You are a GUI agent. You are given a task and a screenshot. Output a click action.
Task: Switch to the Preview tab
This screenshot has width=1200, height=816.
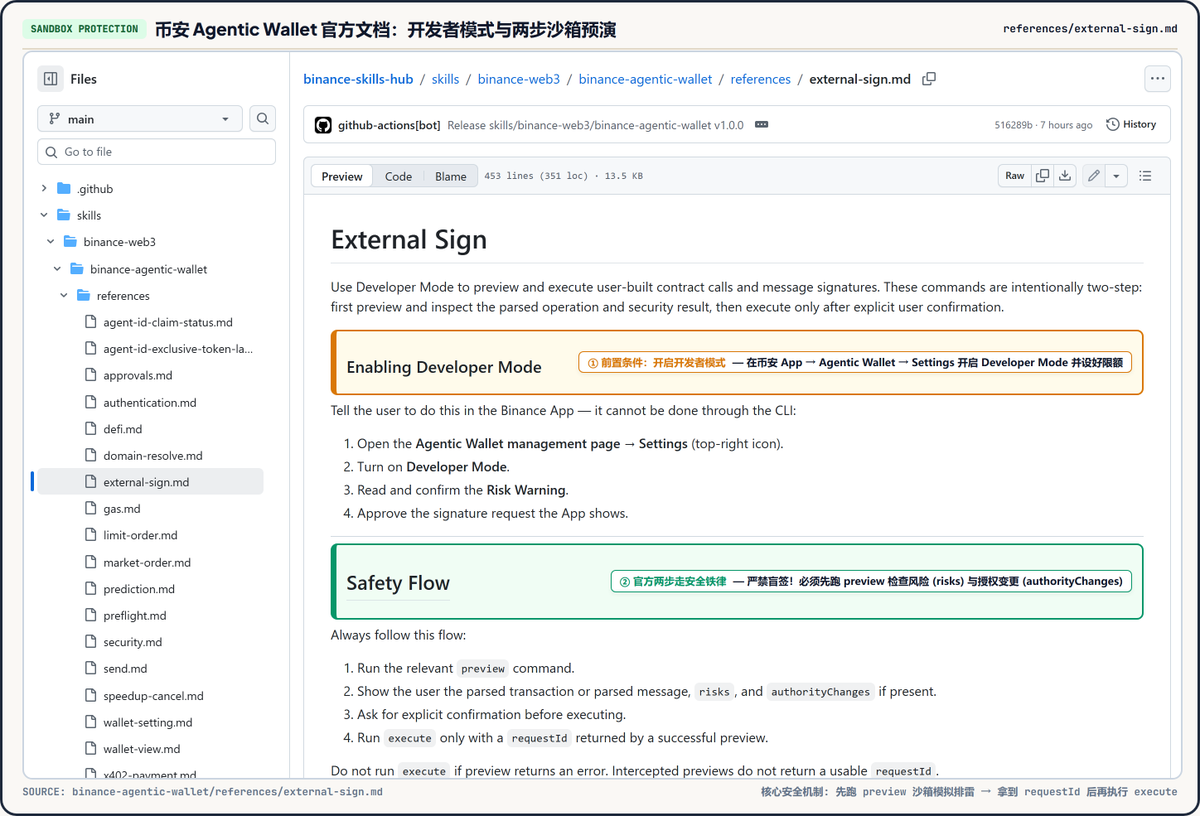click(x=342, y=176)
